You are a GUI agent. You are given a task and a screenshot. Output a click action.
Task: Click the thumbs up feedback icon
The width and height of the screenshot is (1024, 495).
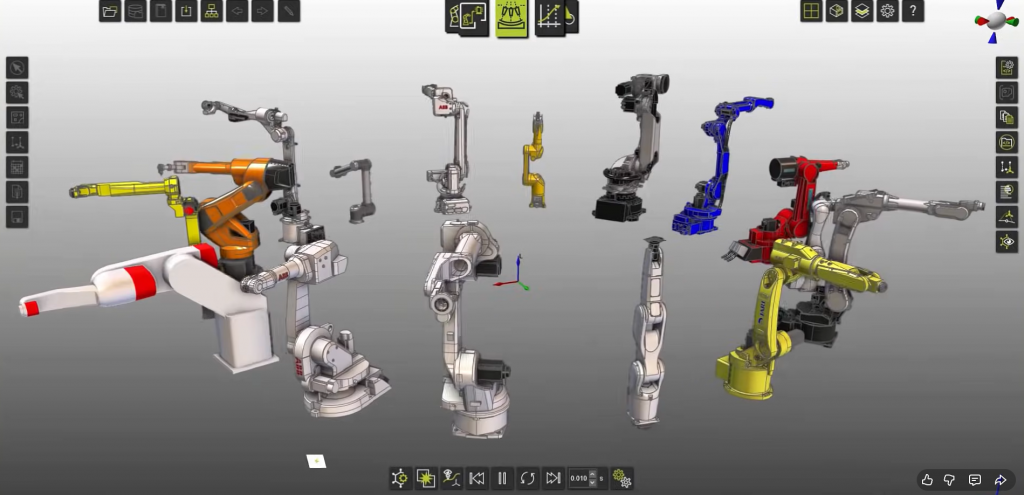pos(927,480)
